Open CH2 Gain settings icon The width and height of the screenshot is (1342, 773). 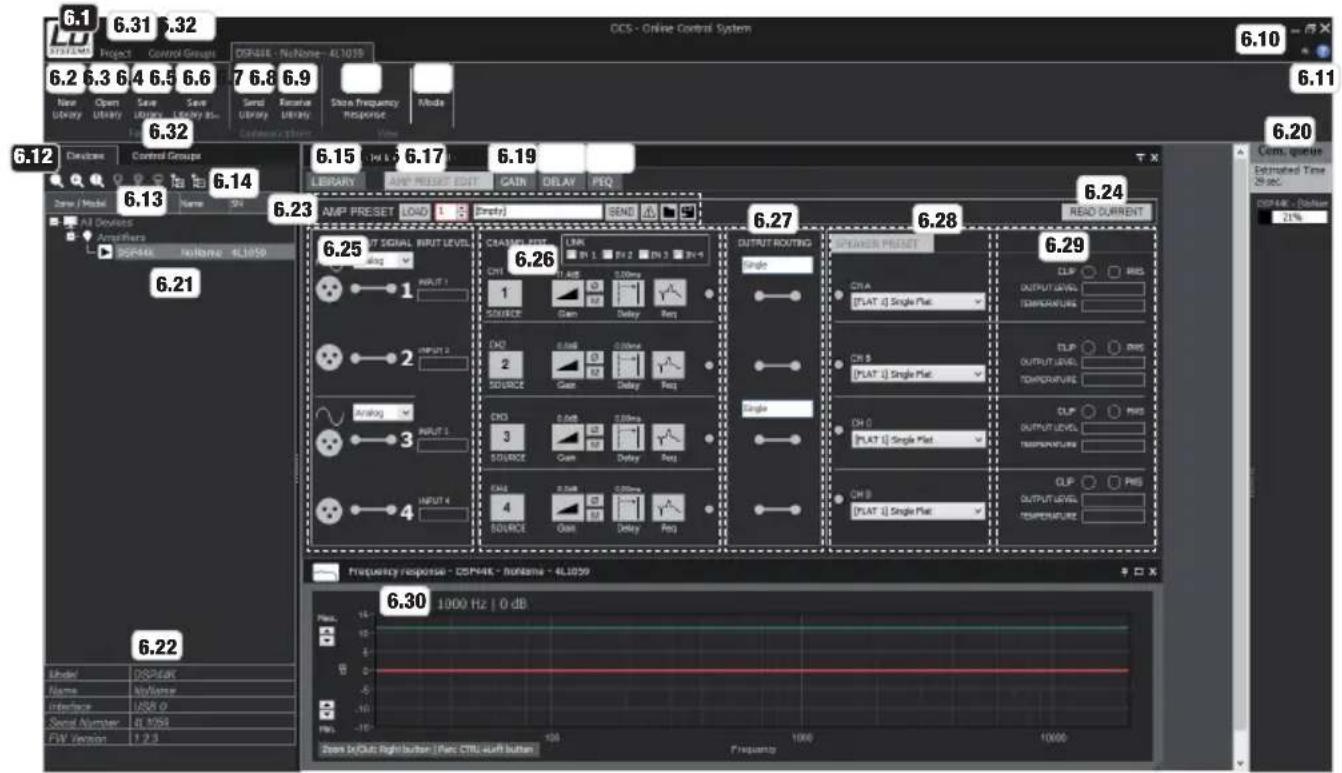[567, 365]
